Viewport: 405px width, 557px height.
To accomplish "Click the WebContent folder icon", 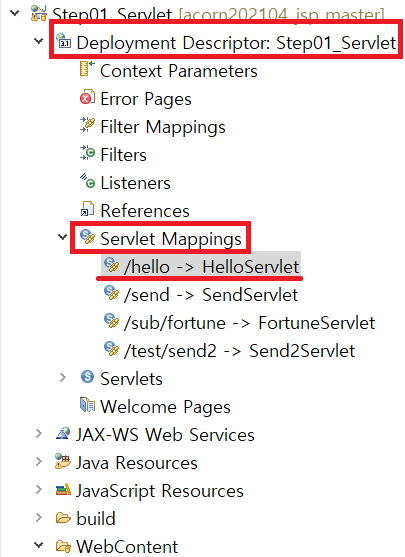I will click(63, 545).
